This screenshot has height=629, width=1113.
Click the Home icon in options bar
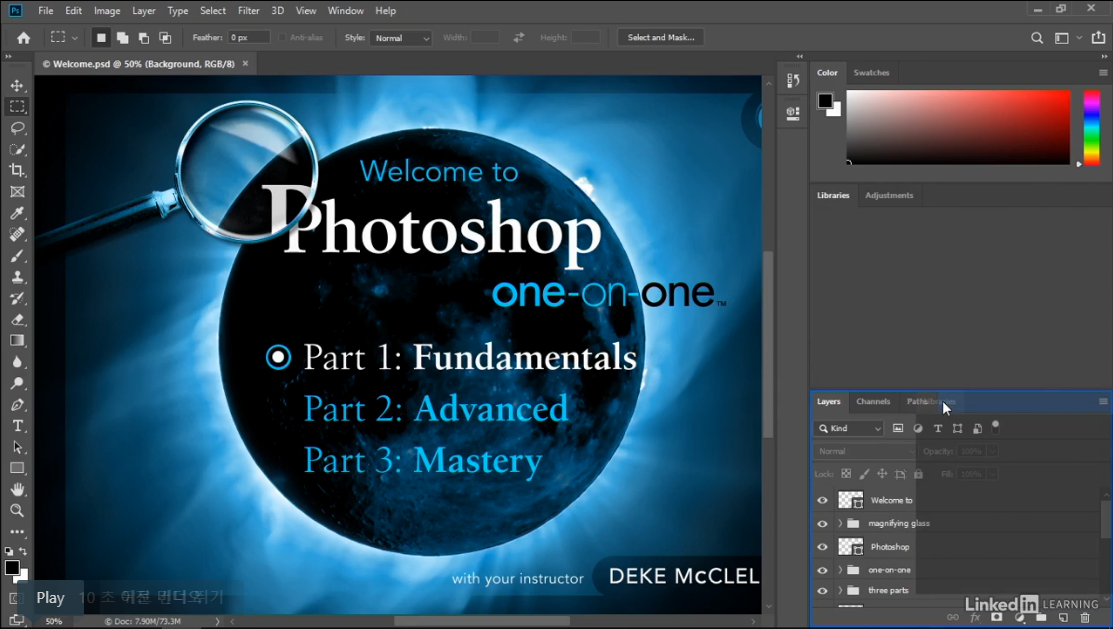[23, 38]
